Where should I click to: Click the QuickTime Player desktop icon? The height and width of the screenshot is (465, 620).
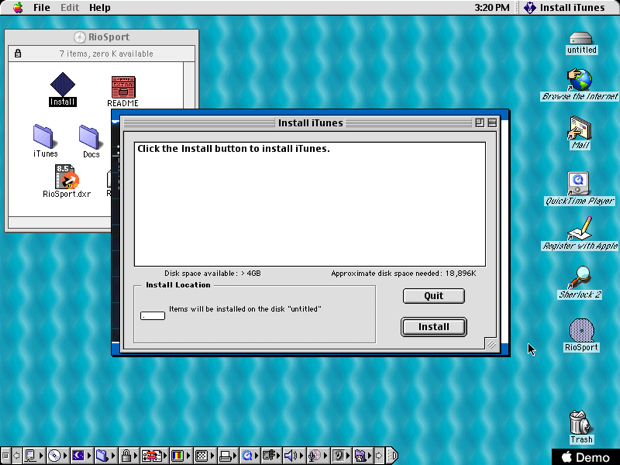579,189
